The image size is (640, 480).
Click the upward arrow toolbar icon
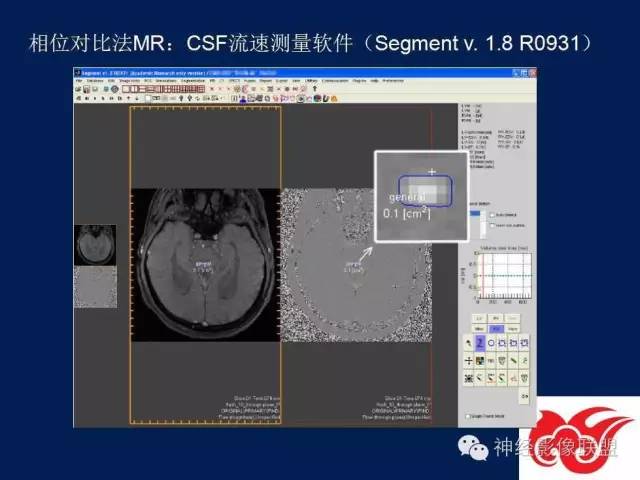[x=314, y=89]
